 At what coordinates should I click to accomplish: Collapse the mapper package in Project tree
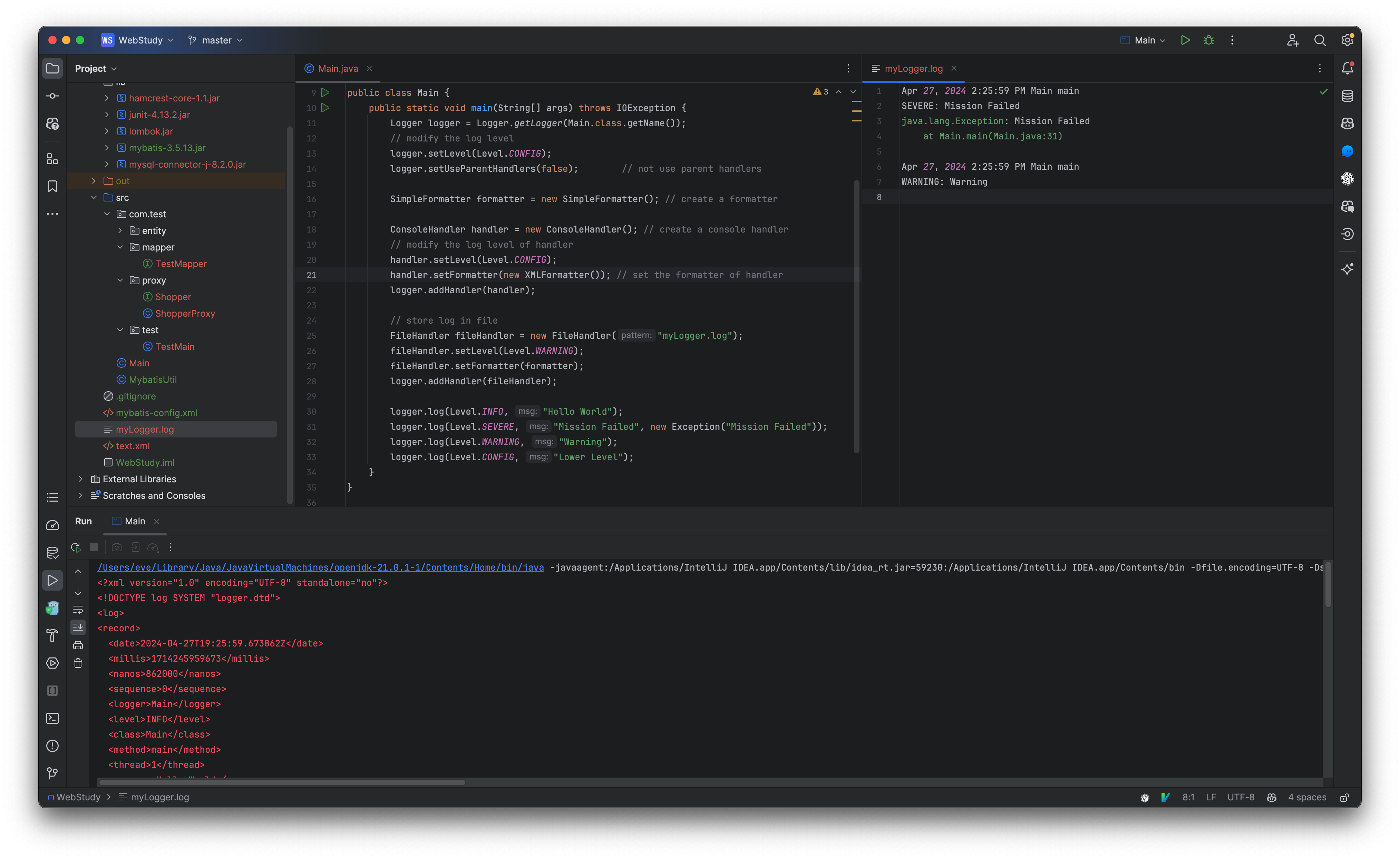[x=120, y=247]
